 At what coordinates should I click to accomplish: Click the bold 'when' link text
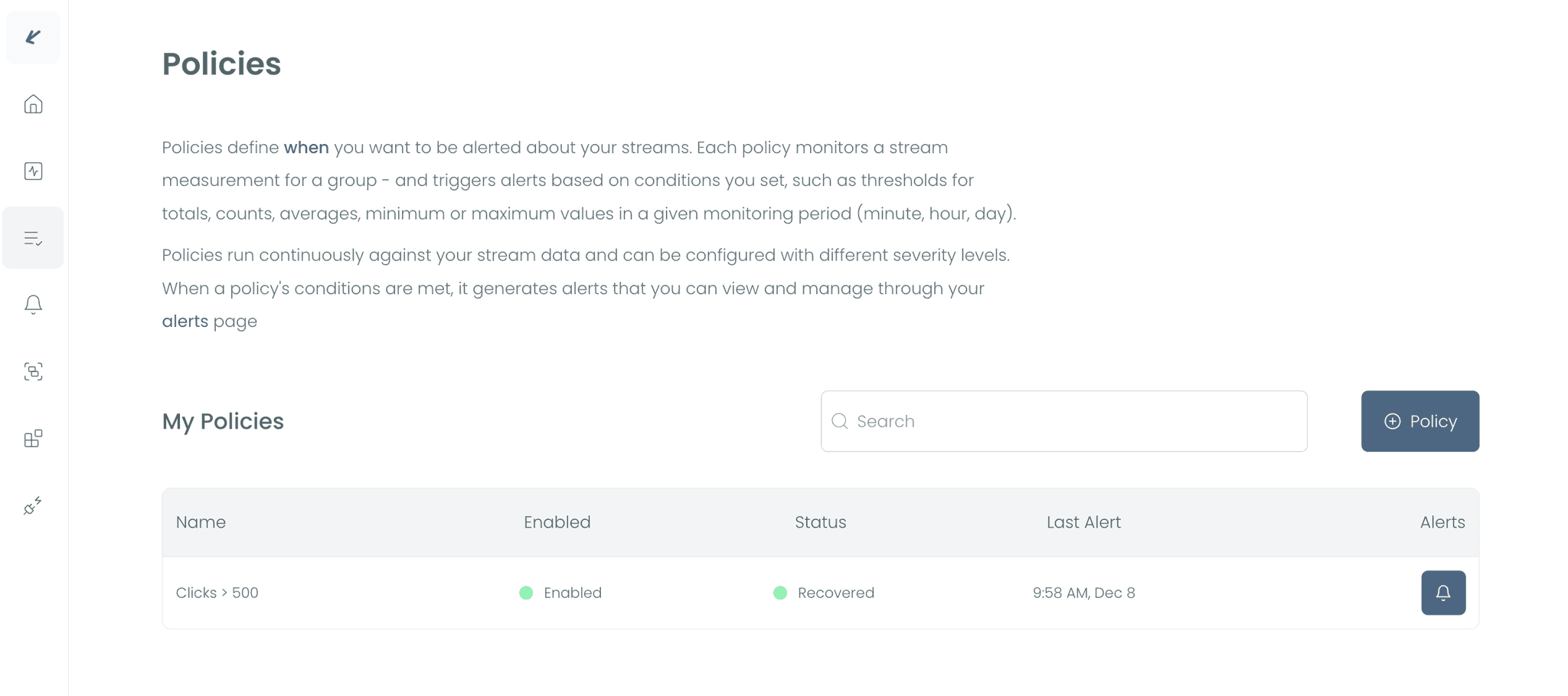click(x=306, y=147)
